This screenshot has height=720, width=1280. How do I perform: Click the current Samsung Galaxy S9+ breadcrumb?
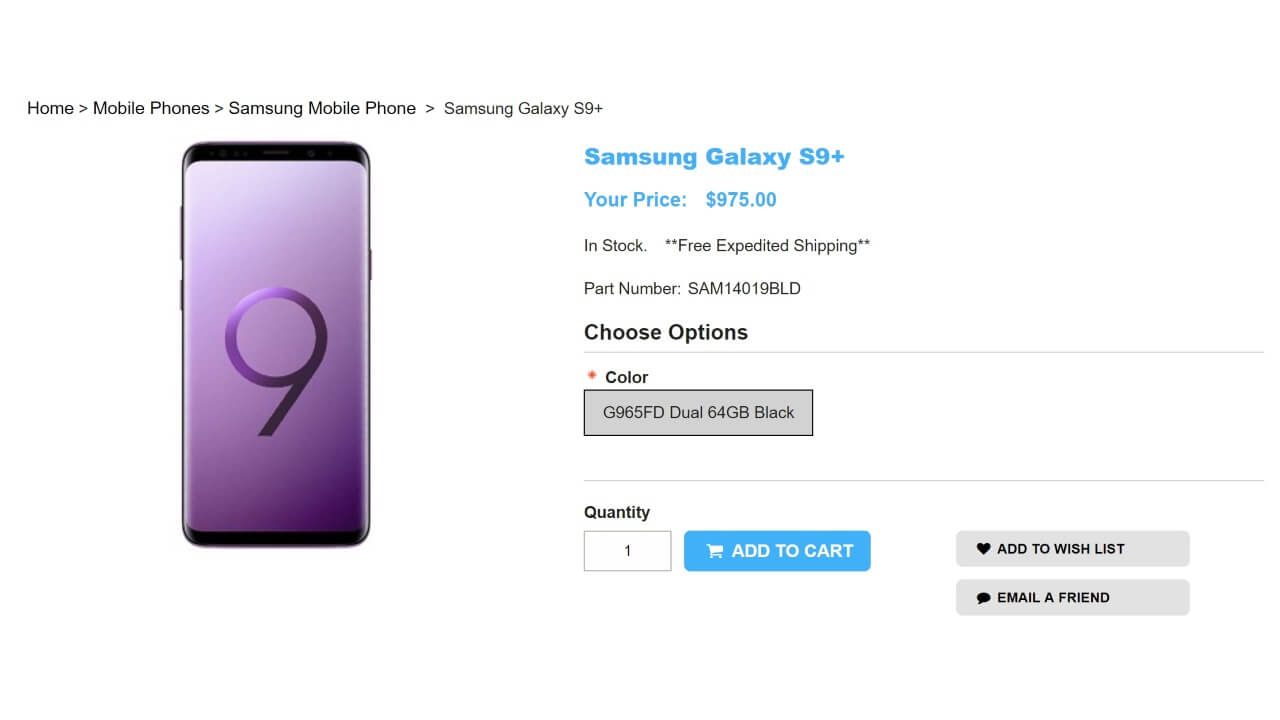(523, 108)
